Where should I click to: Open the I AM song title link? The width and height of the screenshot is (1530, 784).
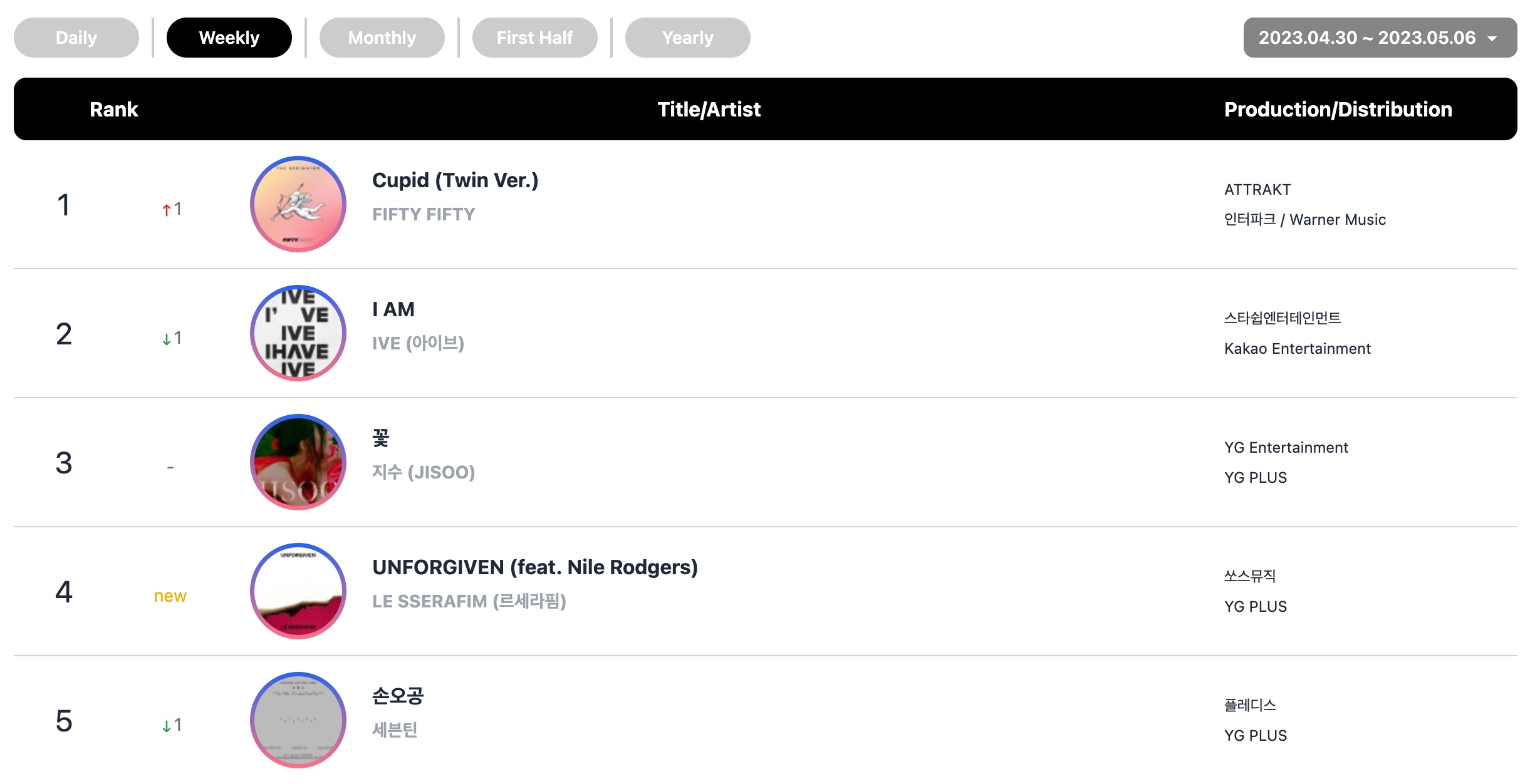[x=393, y=309]
